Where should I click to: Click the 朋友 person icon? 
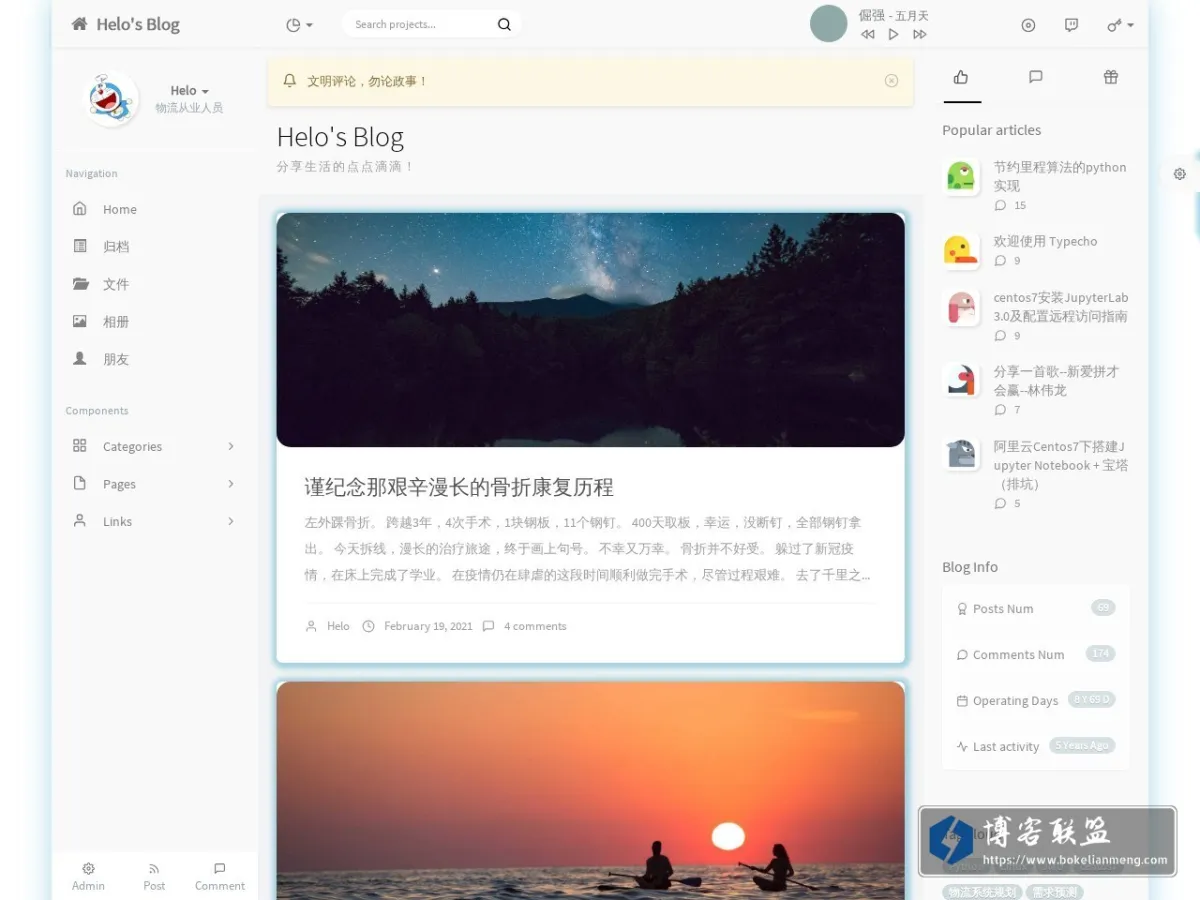[80, 358]
